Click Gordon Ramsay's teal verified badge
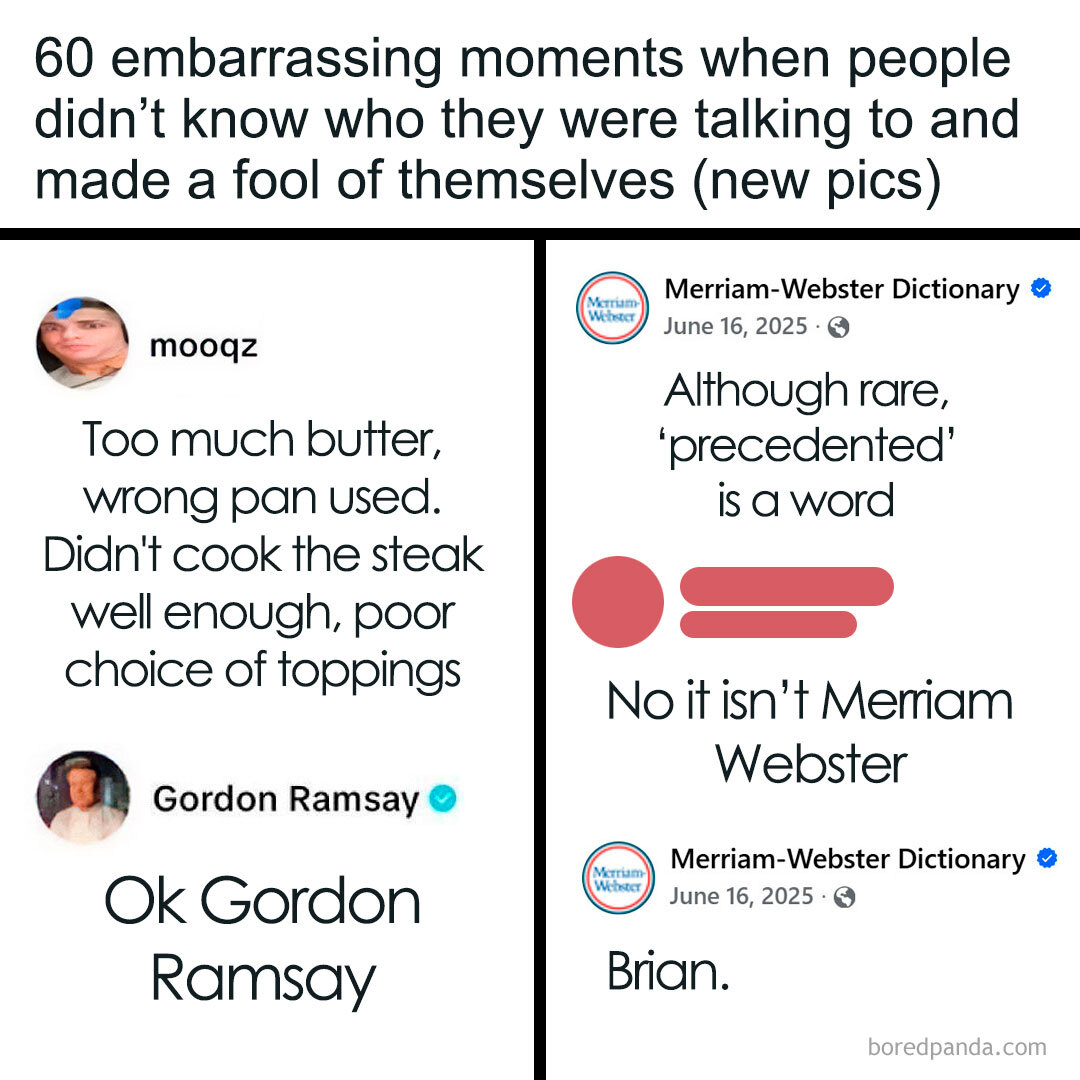The image size is (1080, 1080). pos(442,798)
